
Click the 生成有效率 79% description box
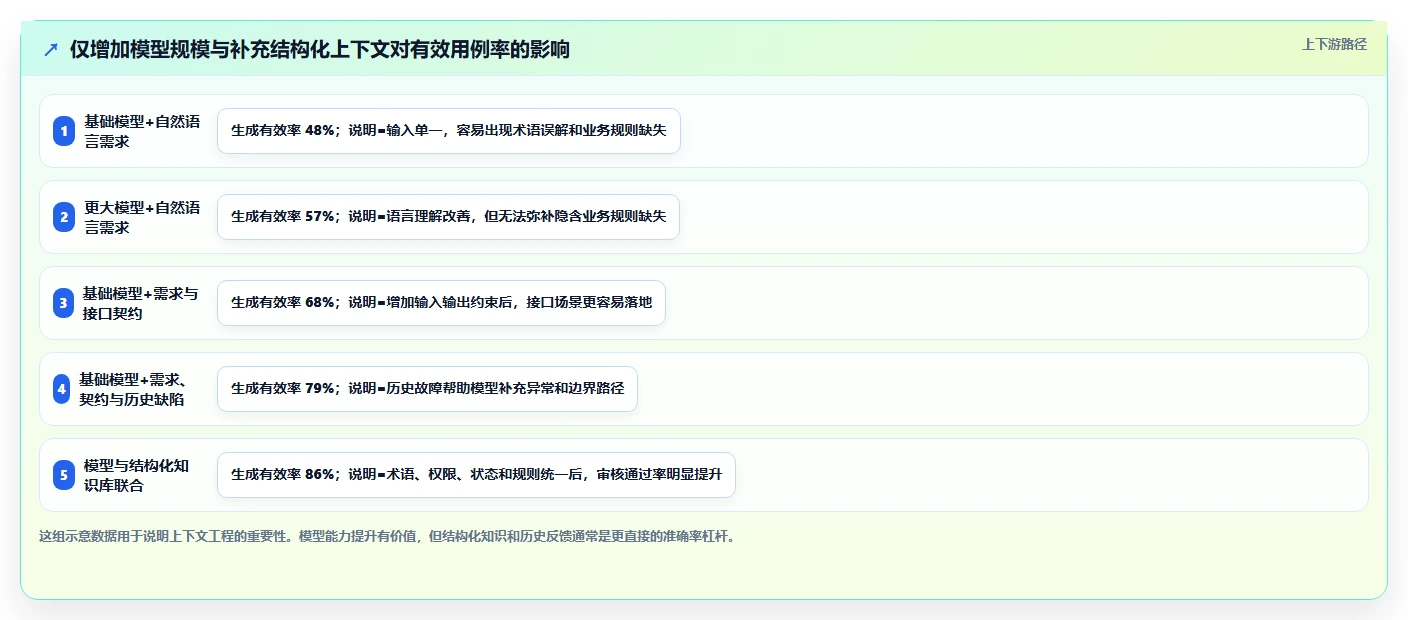tap(427, 389)
